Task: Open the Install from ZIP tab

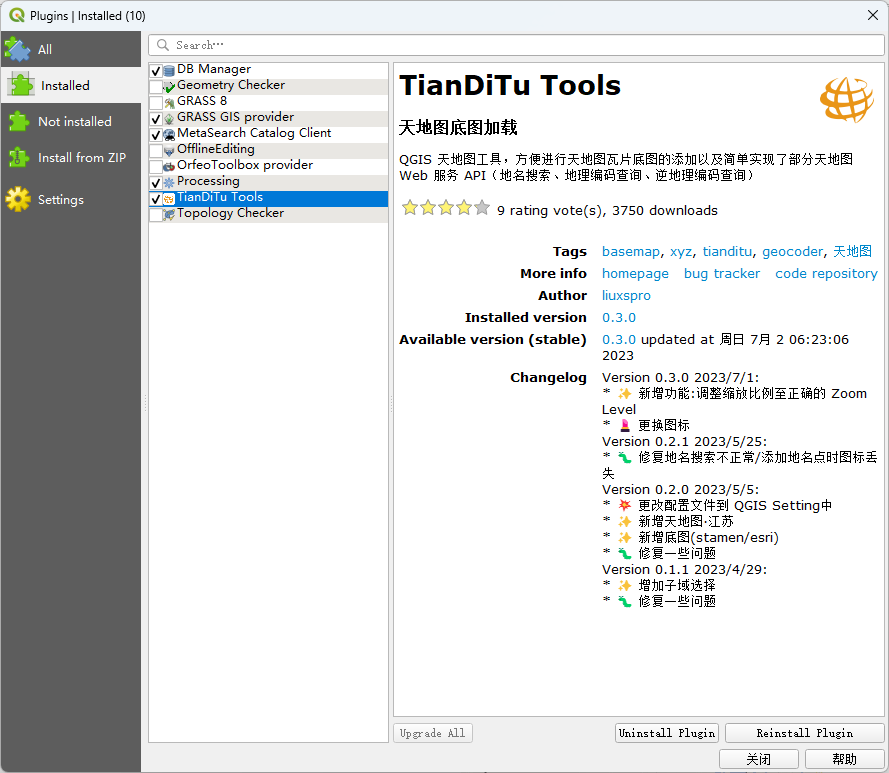Action: coord(81,157)
